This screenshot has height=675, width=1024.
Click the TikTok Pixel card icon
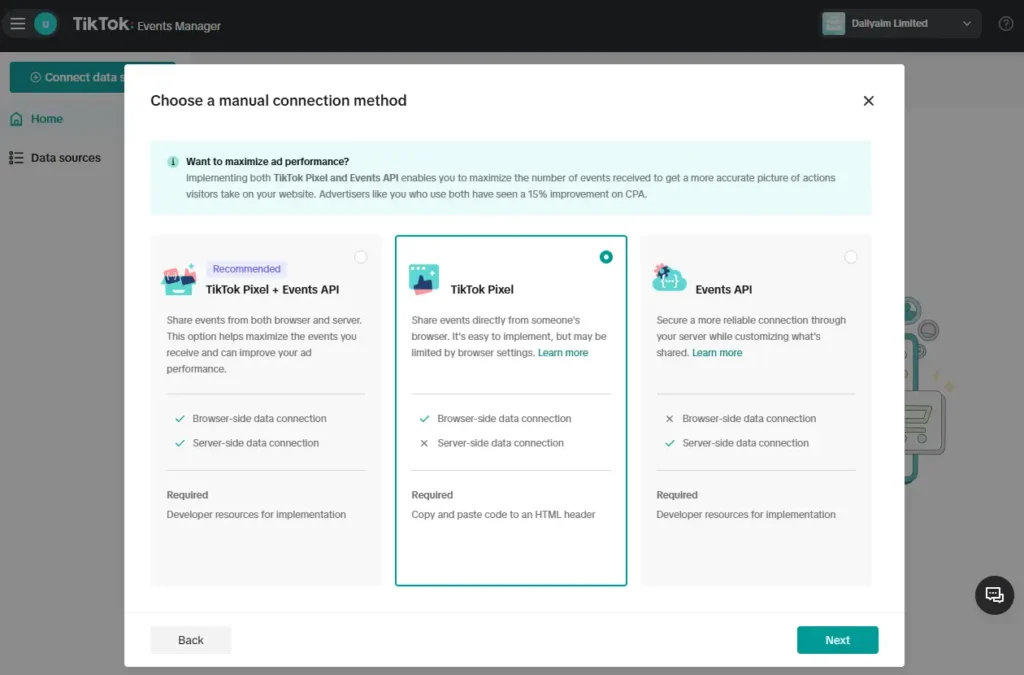(x=424, y=279)
